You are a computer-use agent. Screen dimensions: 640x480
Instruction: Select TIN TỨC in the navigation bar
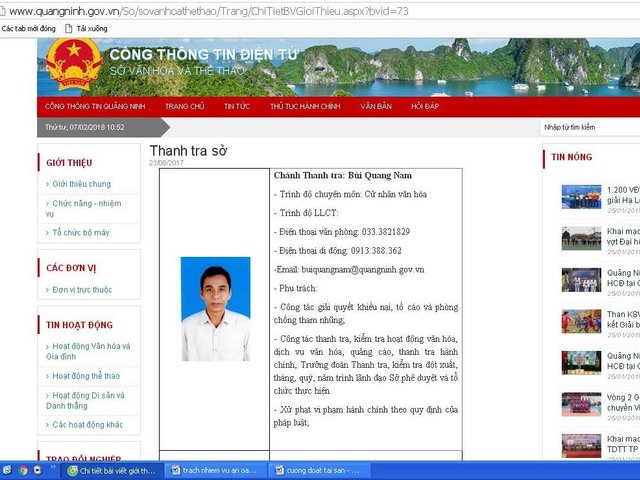click(x=237, y=105)
